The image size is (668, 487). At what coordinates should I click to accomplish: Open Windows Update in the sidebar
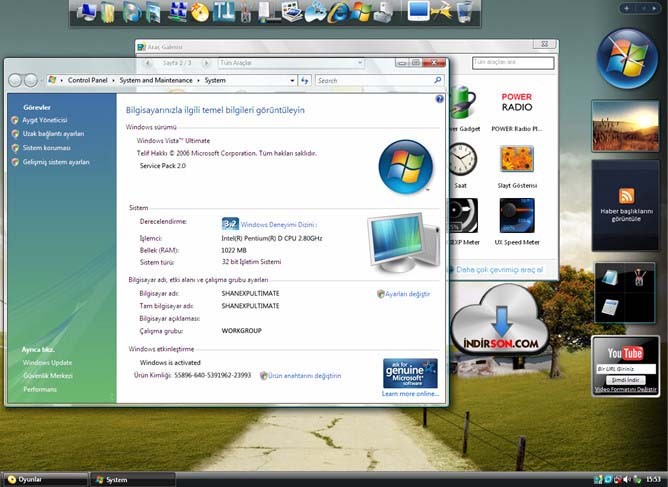pos(47,363)
